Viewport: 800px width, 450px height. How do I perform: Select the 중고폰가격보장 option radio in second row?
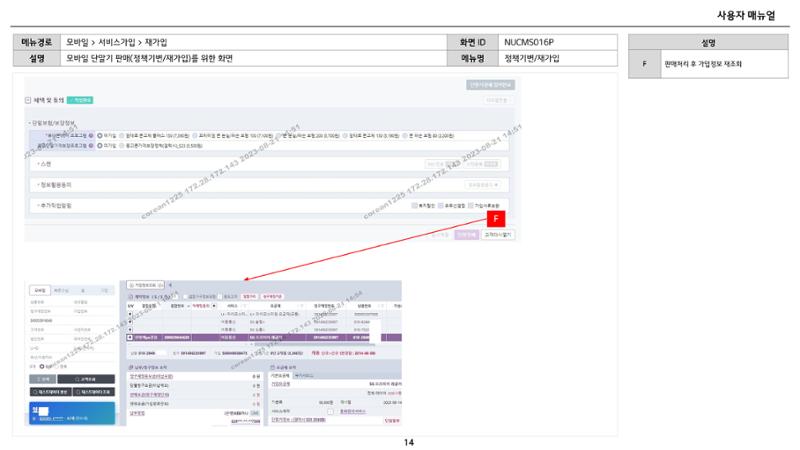[122, 145]
